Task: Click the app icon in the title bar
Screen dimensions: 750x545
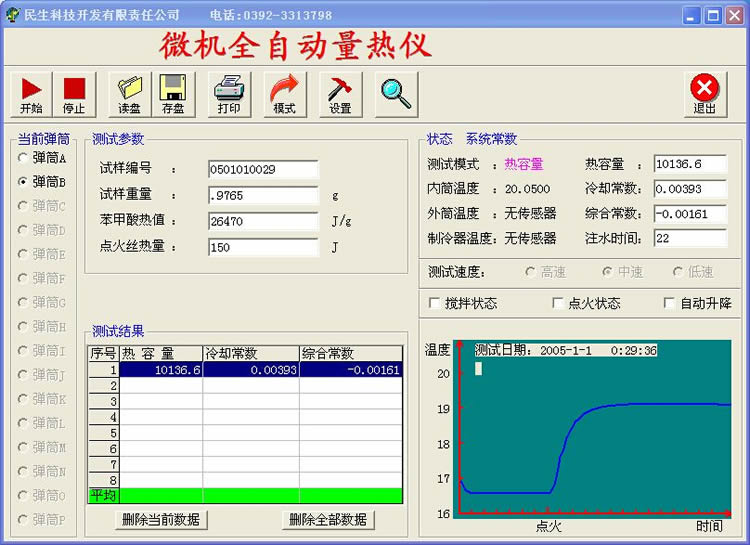Action: point(12,15)
